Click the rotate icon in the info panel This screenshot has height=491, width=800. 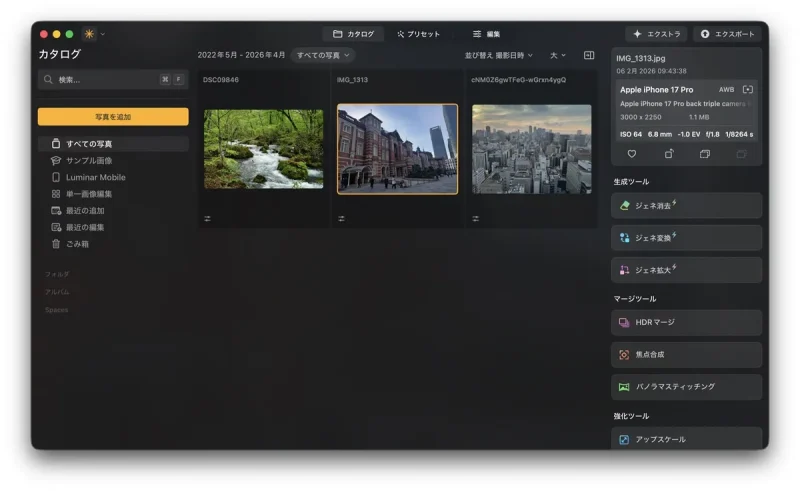pyautogui.click(x=669, y=154)
